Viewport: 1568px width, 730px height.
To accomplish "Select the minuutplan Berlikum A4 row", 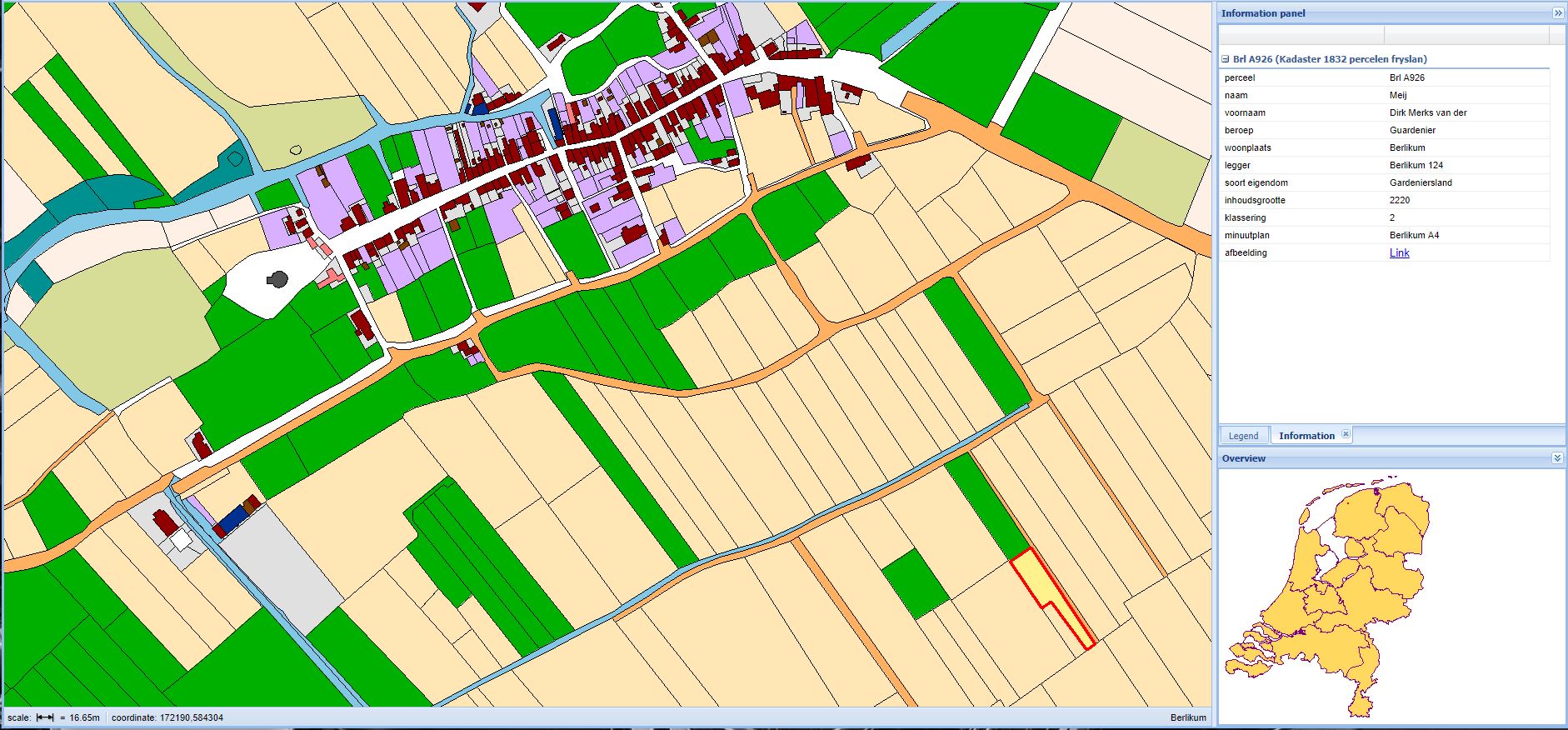I will (1383, 235).
